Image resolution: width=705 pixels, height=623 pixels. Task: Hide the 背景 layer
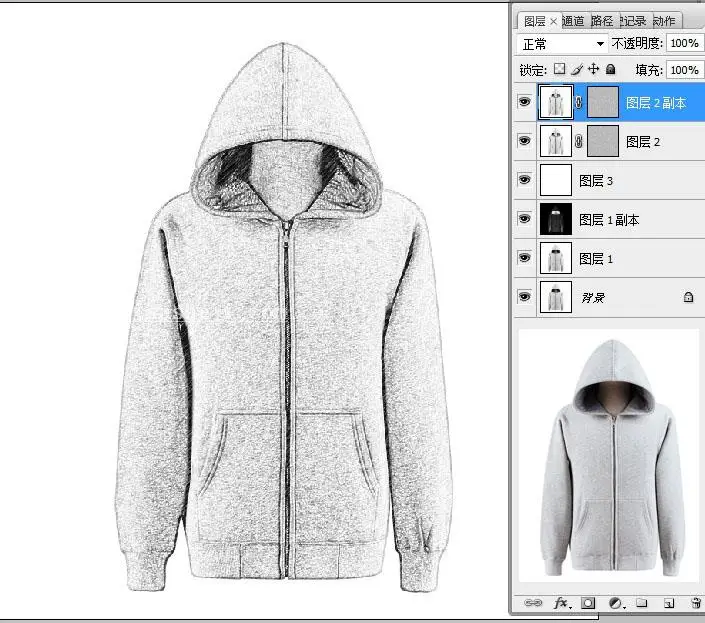(524, 297)
